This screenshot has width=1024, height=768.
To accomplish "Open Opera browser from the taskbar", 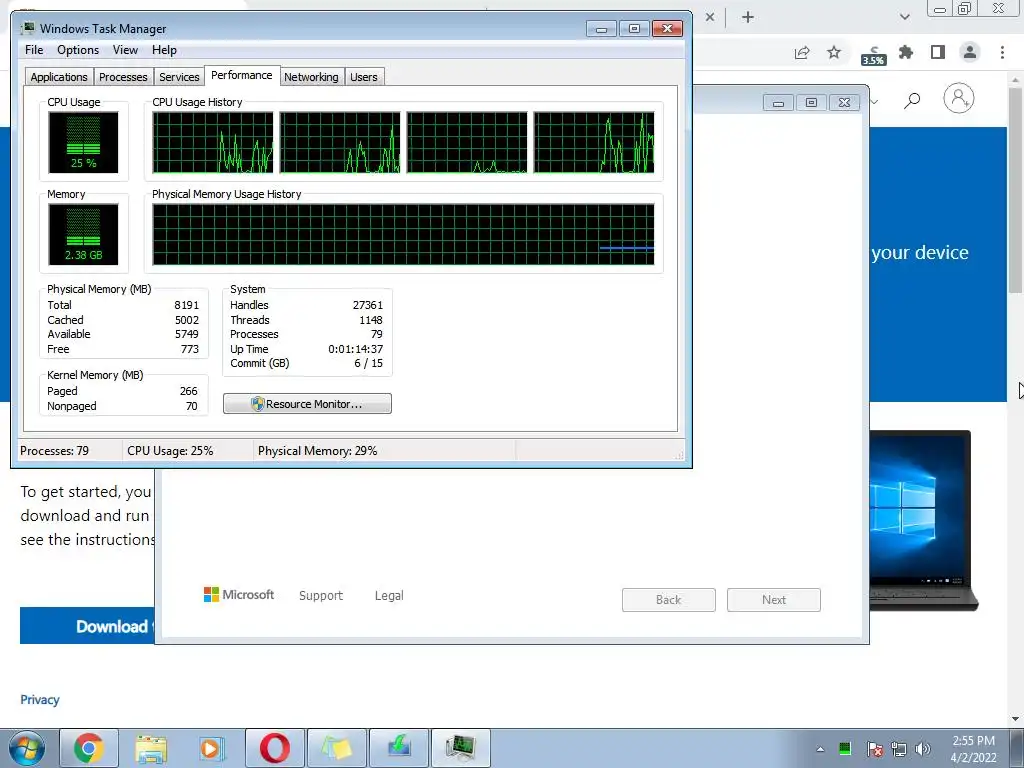I will (x=275, y=748).
